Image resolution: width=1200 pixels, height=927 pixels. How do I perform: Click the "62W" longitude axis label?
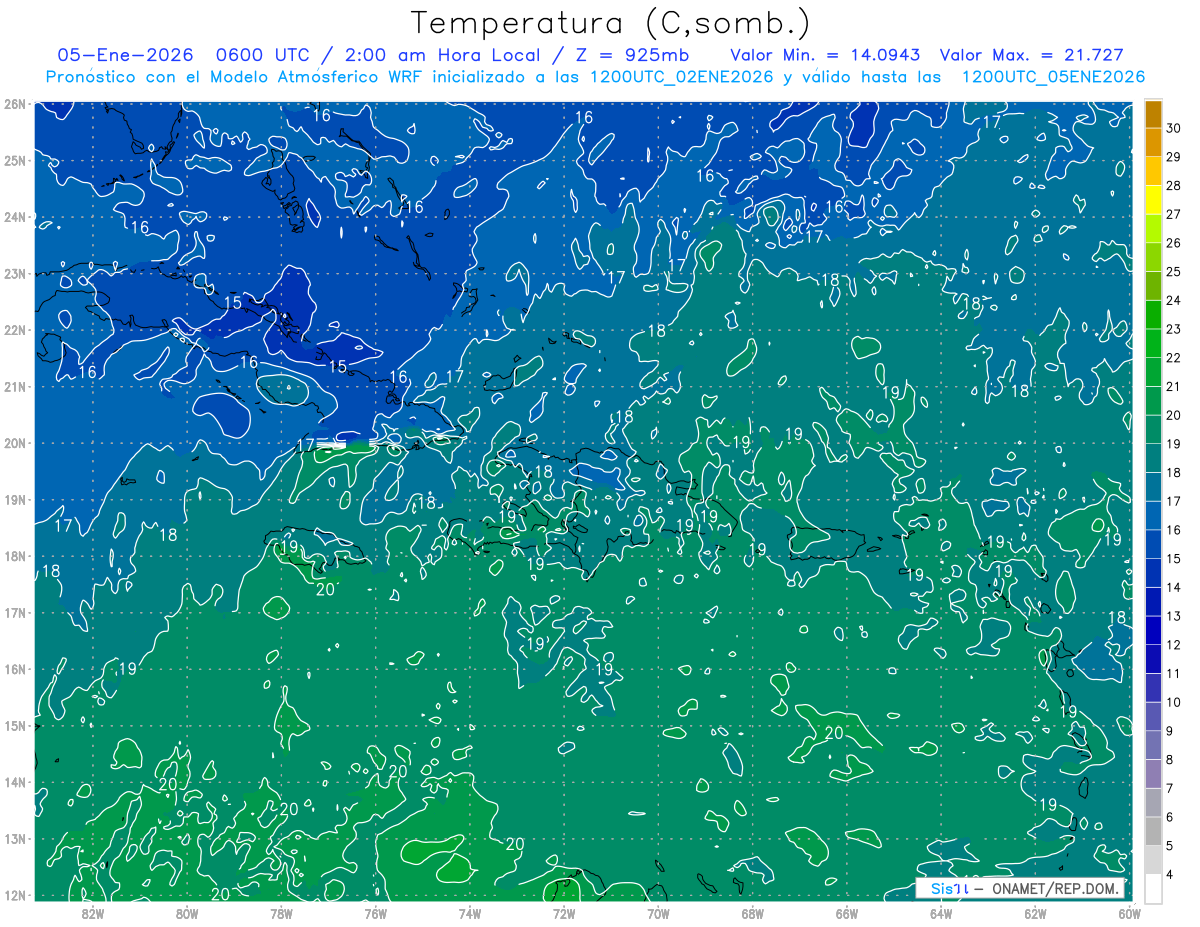[1035, 913]
